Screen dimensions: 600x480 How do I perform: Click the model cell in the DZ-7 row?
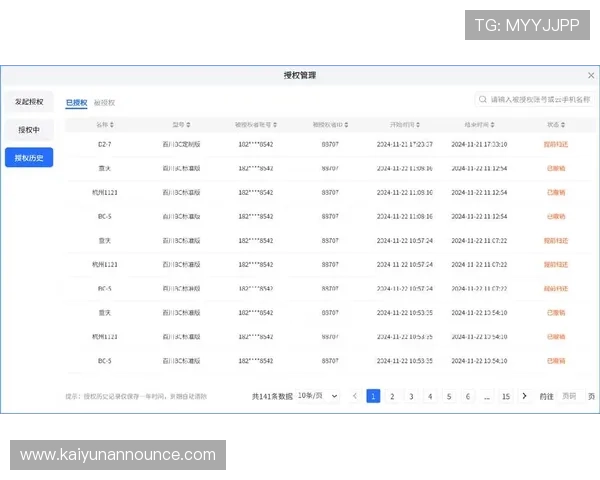[181, 144]
